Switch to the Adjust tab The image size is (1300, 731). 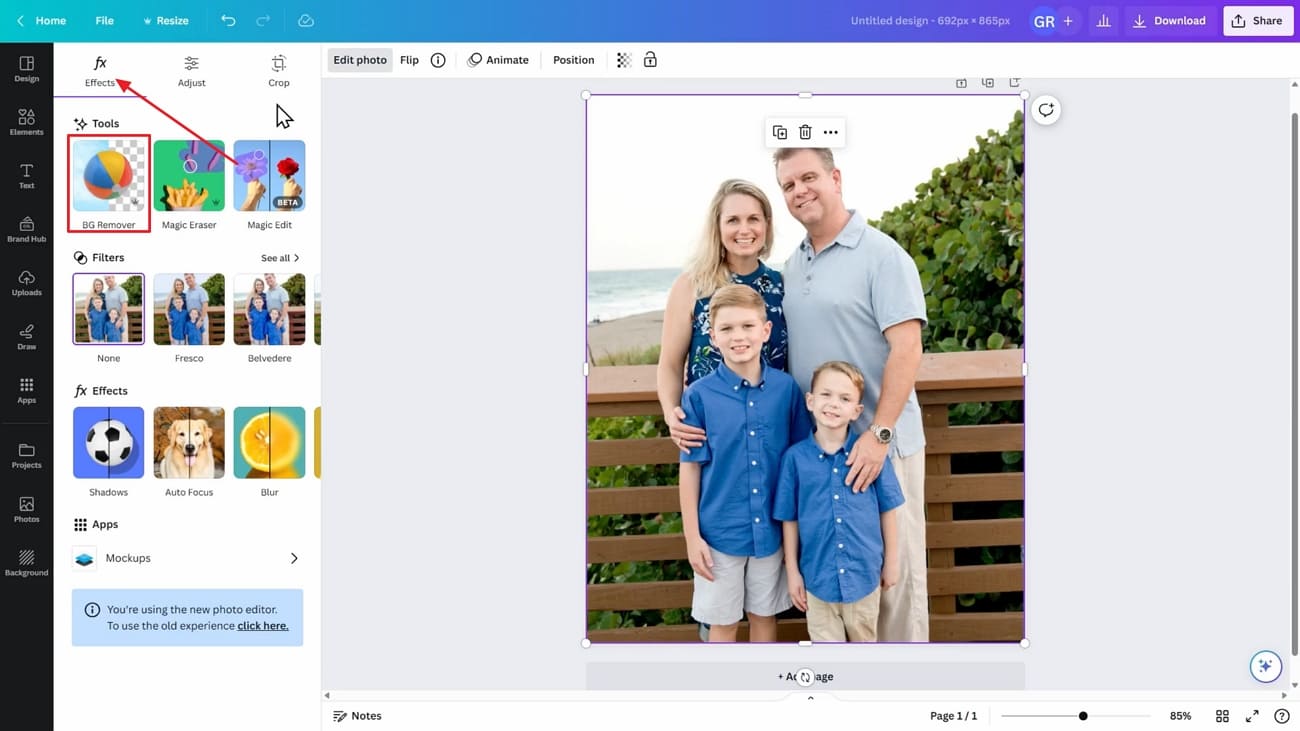pyautogui.click(x=191, y=71)
